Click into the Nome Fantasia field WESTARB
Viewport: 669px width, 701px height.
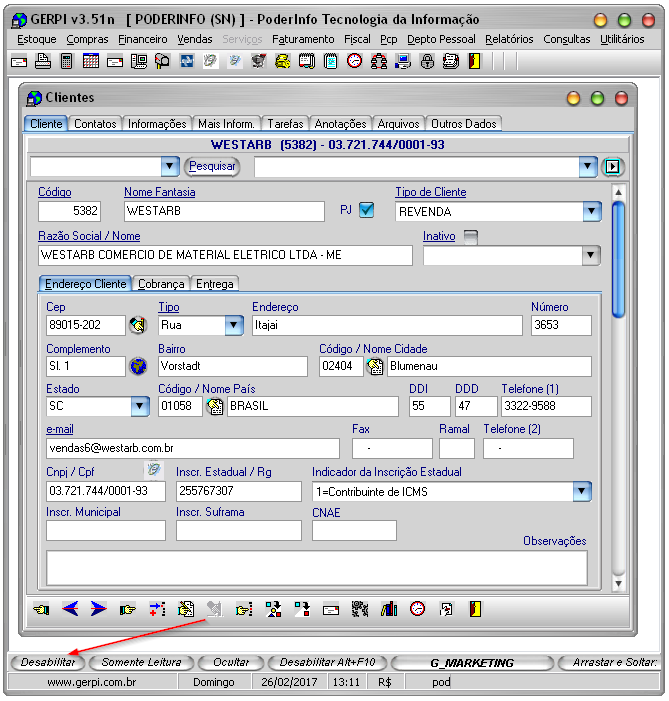click(224, 211)
